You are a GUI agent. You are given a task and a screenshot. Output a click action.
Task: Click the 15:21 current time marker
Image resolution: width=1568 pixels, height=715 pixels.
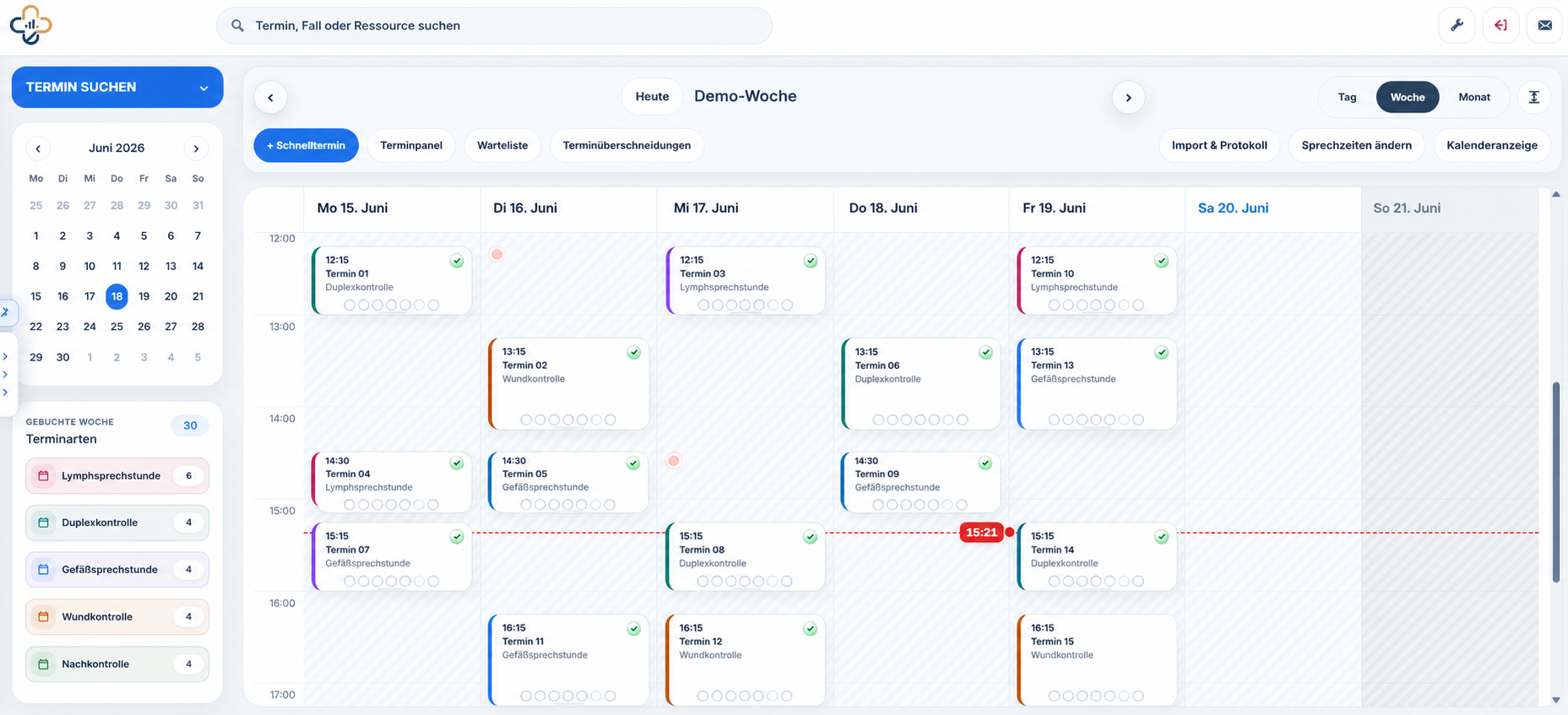click(981, 533)
